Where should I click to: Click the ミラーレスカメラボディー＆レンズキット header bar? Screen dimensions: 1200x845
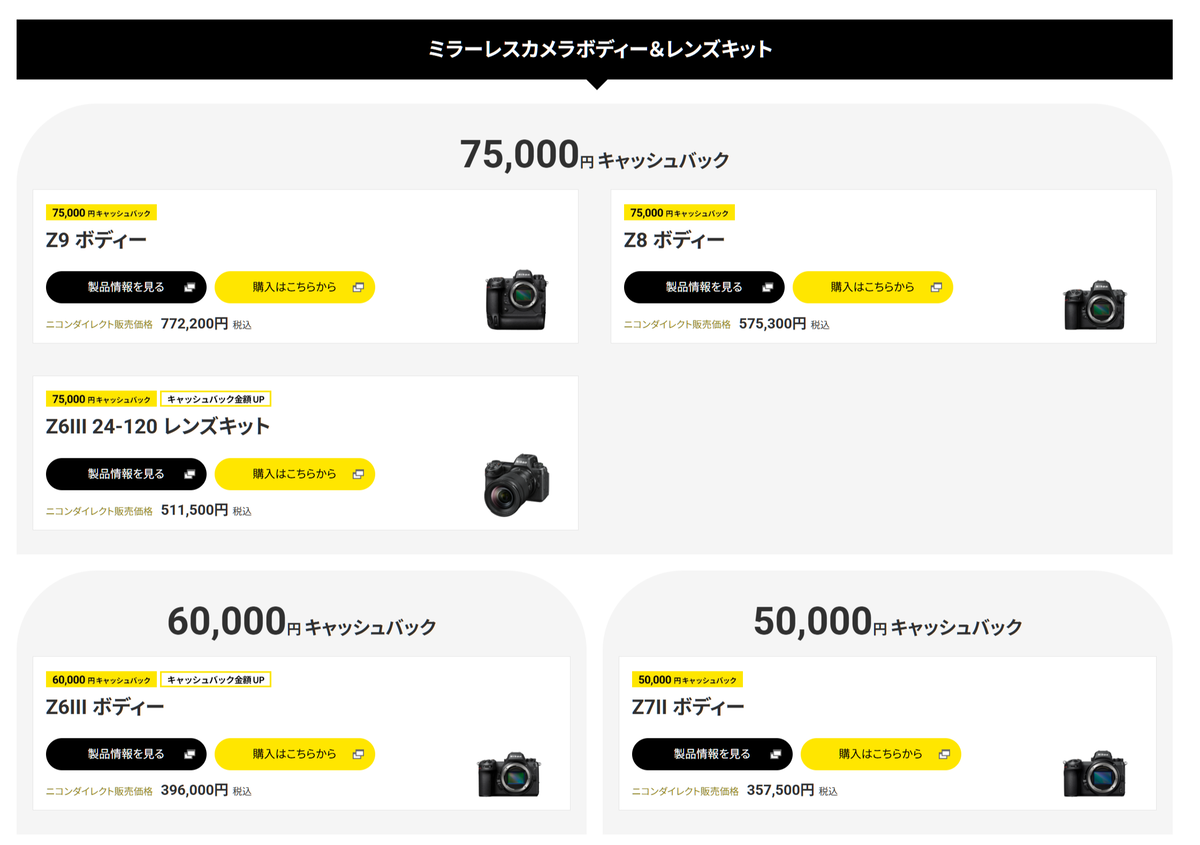[x=594, y=49]
